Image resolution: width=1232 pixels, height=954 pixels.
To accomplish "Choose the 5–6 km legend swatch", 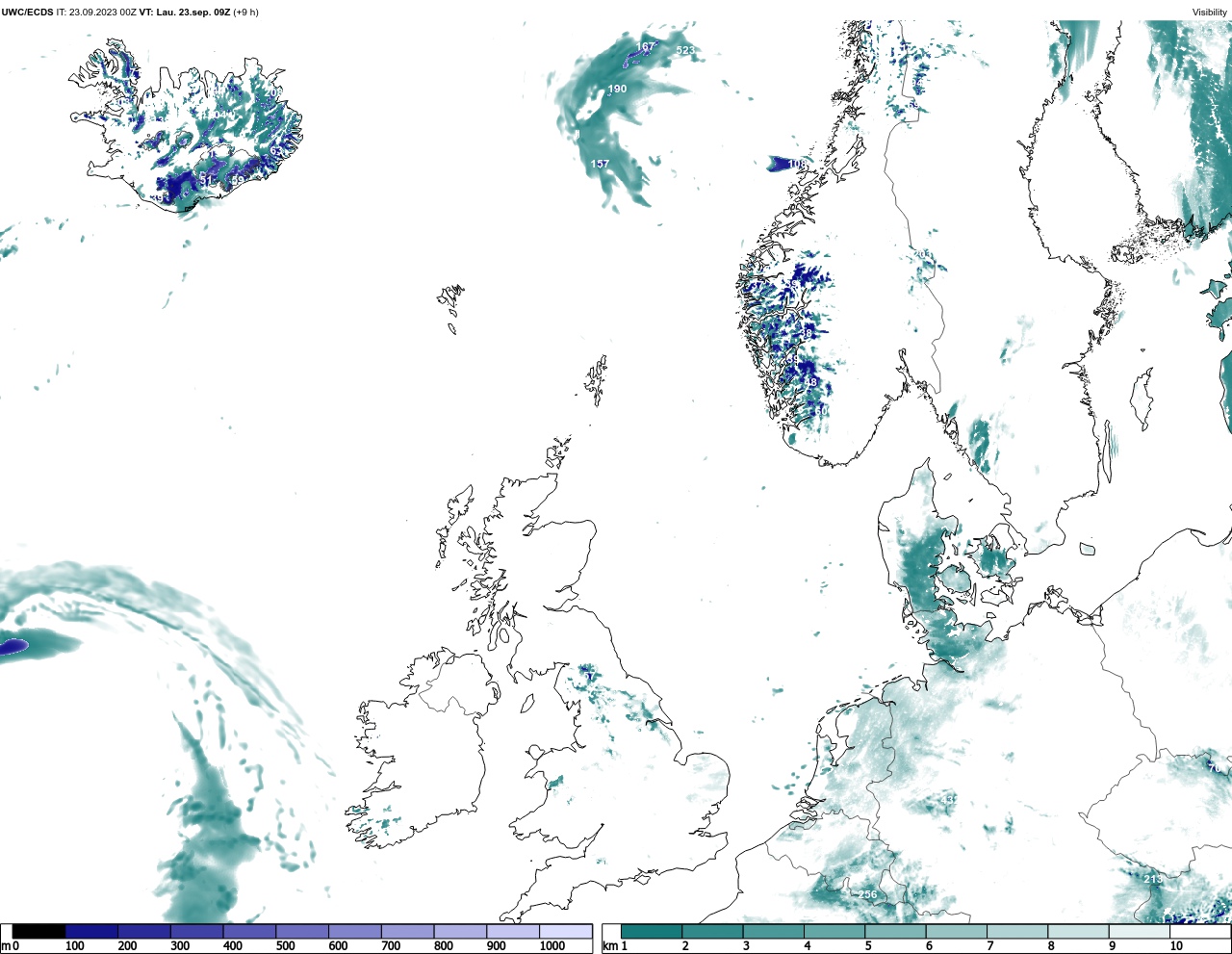I will coord(896,931).
